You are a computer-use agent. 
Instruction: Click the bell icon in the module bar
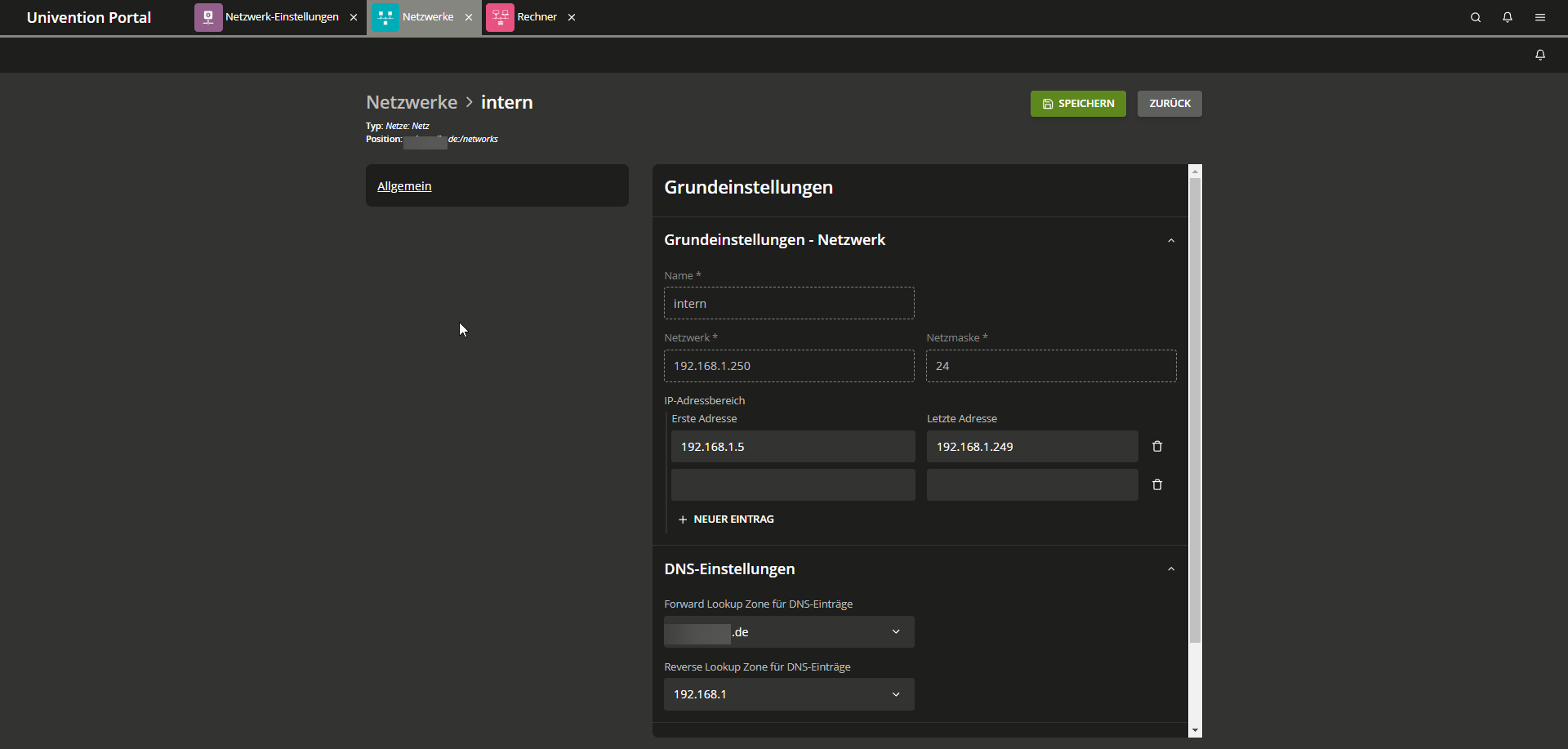coord(1540,55)
